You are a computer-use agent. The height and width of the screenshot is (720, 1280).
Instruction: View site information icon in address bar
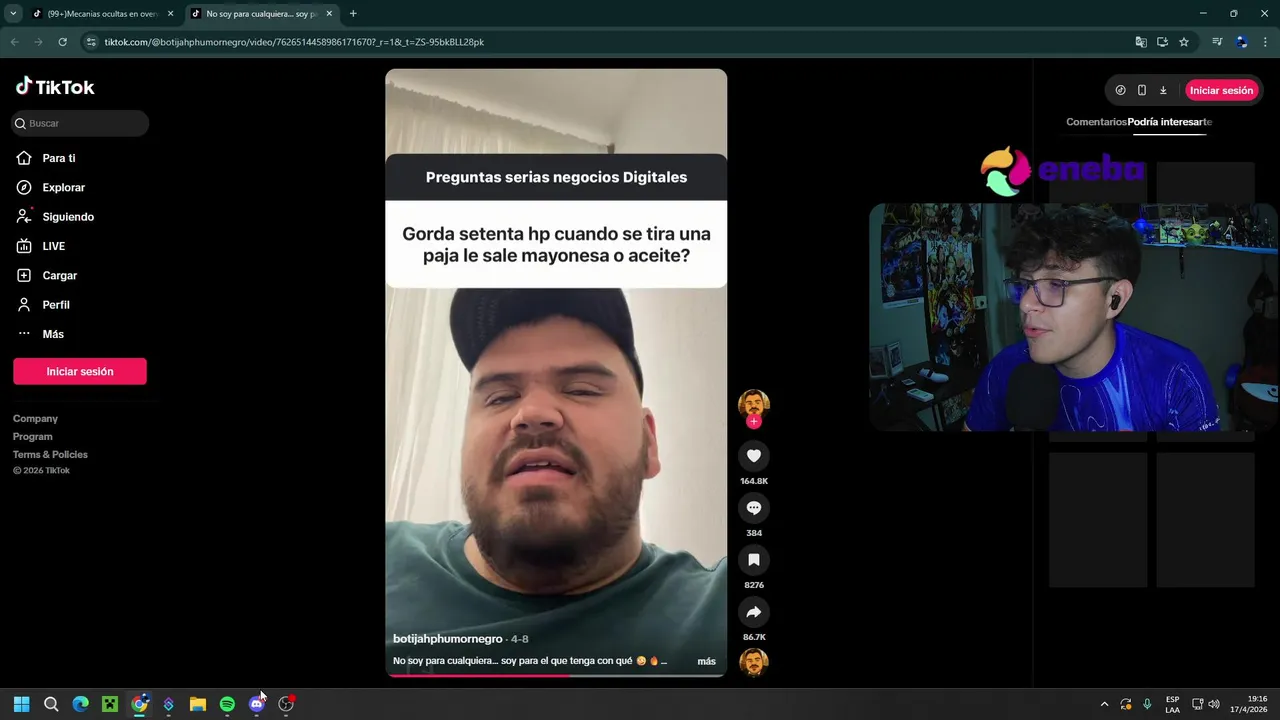pos(91,42)
